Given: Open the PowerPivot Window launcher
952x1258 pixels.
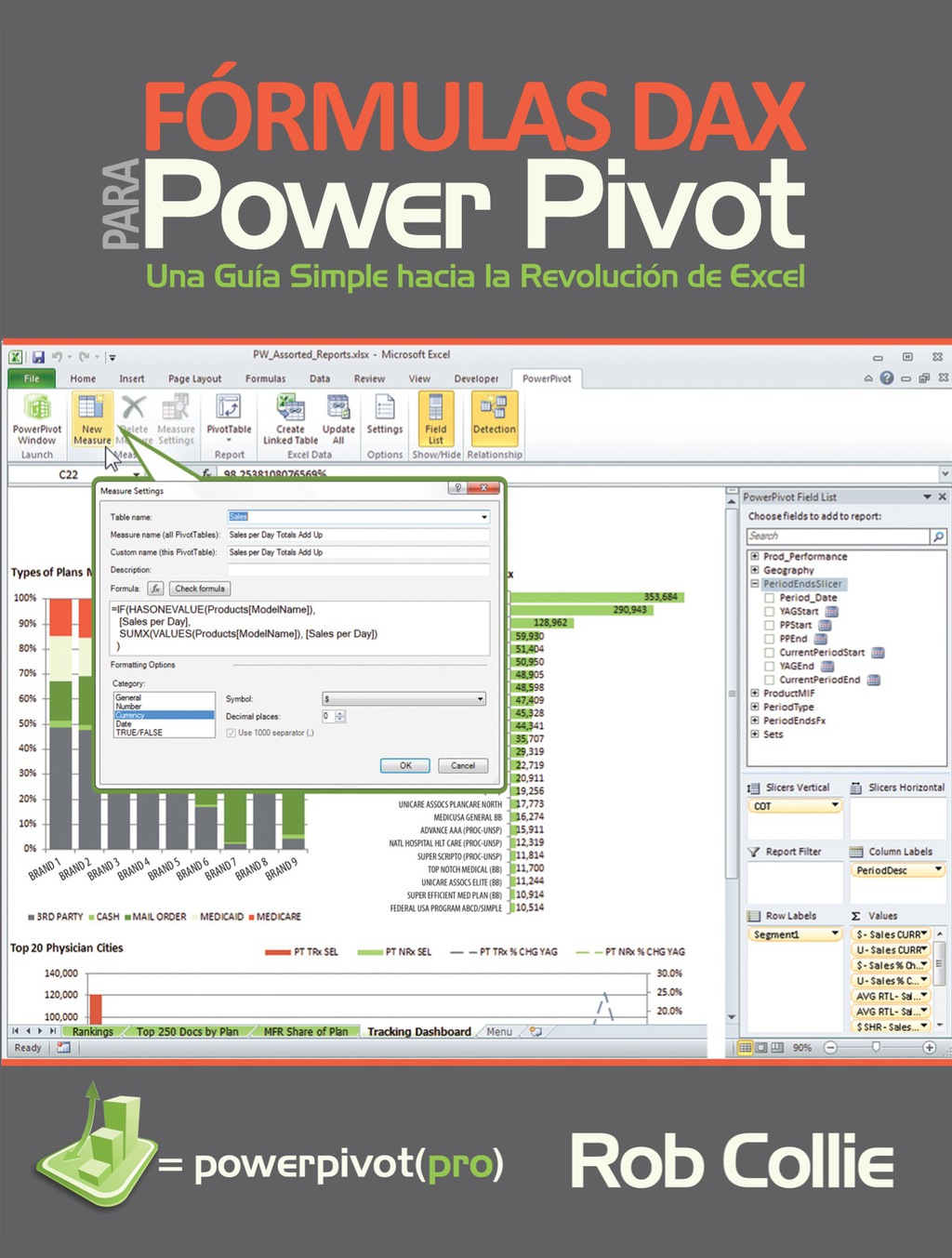Looking at the screenshot, I should click(x=37, y=418).
